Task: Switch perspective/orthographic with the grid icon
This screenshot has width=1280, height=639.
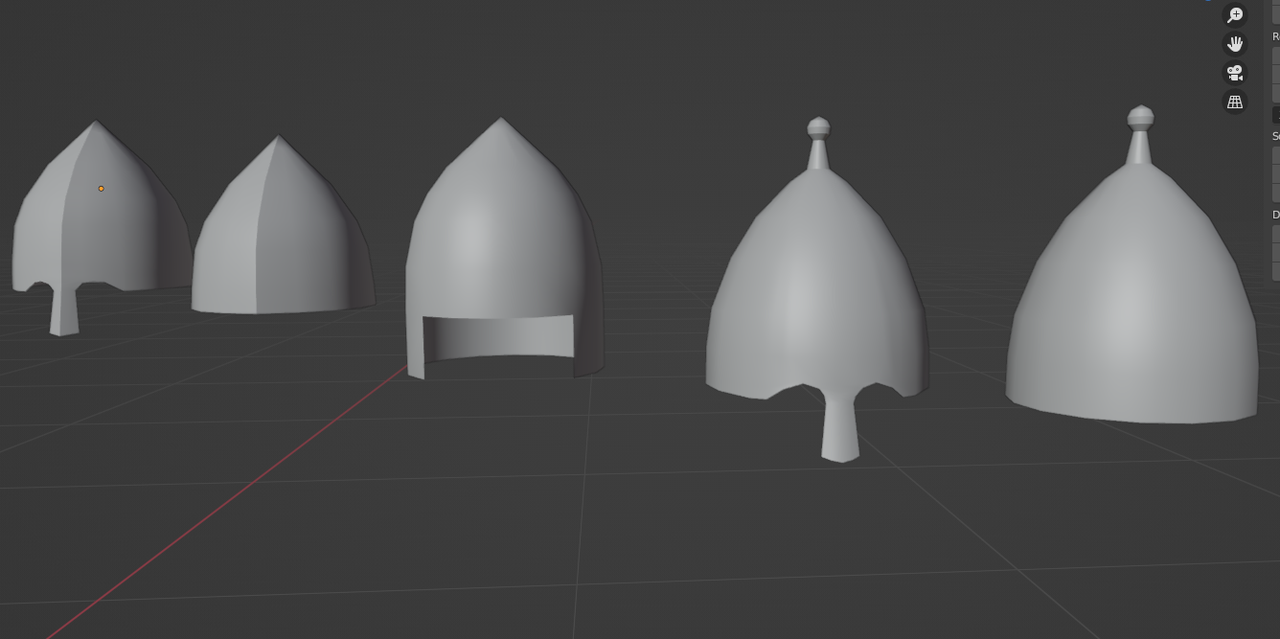Action: coord(1235,102)
